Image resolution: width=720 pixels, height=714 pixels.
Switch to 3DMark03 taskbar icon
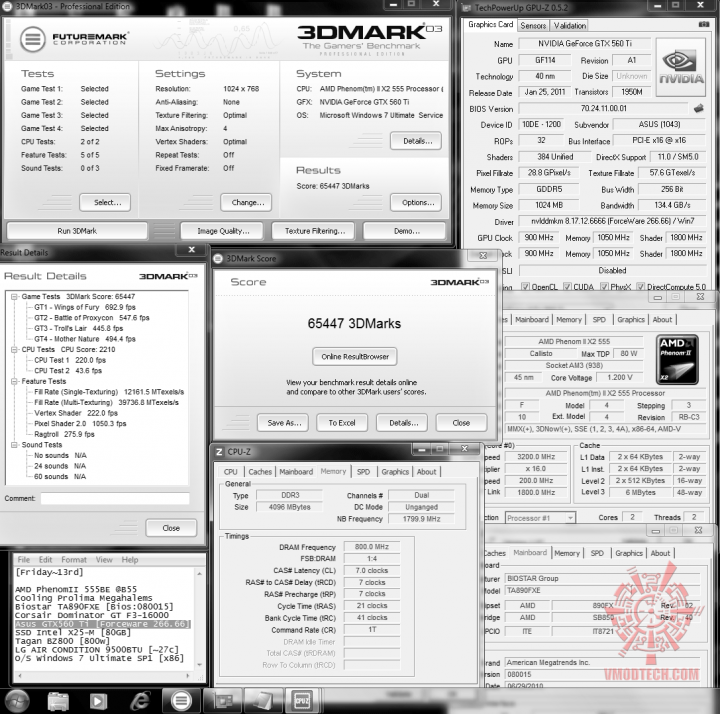click(x=181, y=701)
